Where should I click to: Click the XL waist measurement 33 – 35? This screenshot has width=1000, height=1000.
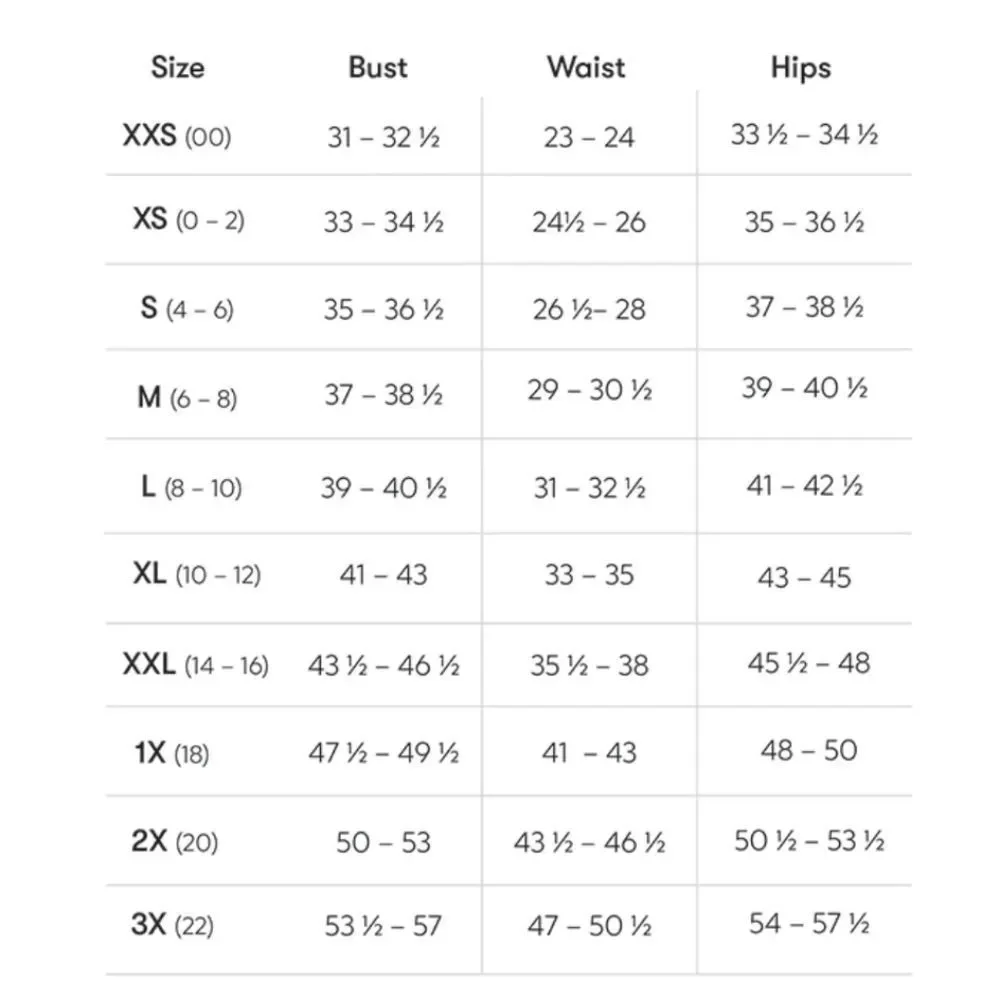pos(589,575)
